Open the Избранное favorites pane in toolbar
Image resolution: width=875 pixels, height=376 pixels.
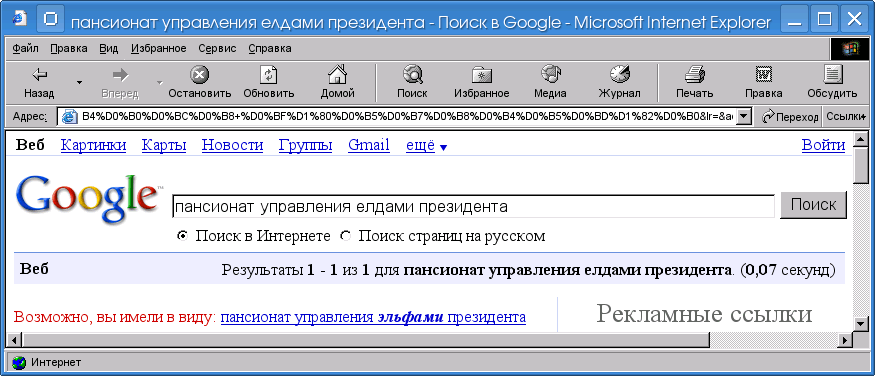pos(482,83)
